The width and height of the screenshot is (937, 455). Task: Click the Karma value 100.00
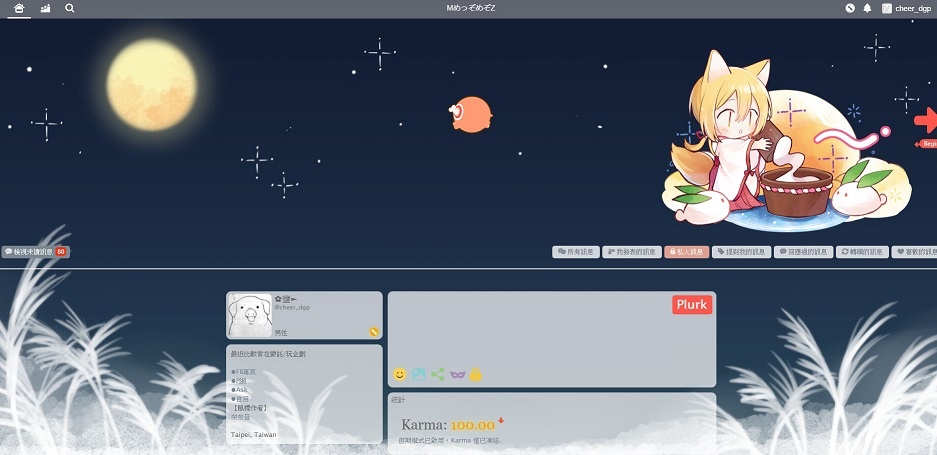click(x=473, y=425)
